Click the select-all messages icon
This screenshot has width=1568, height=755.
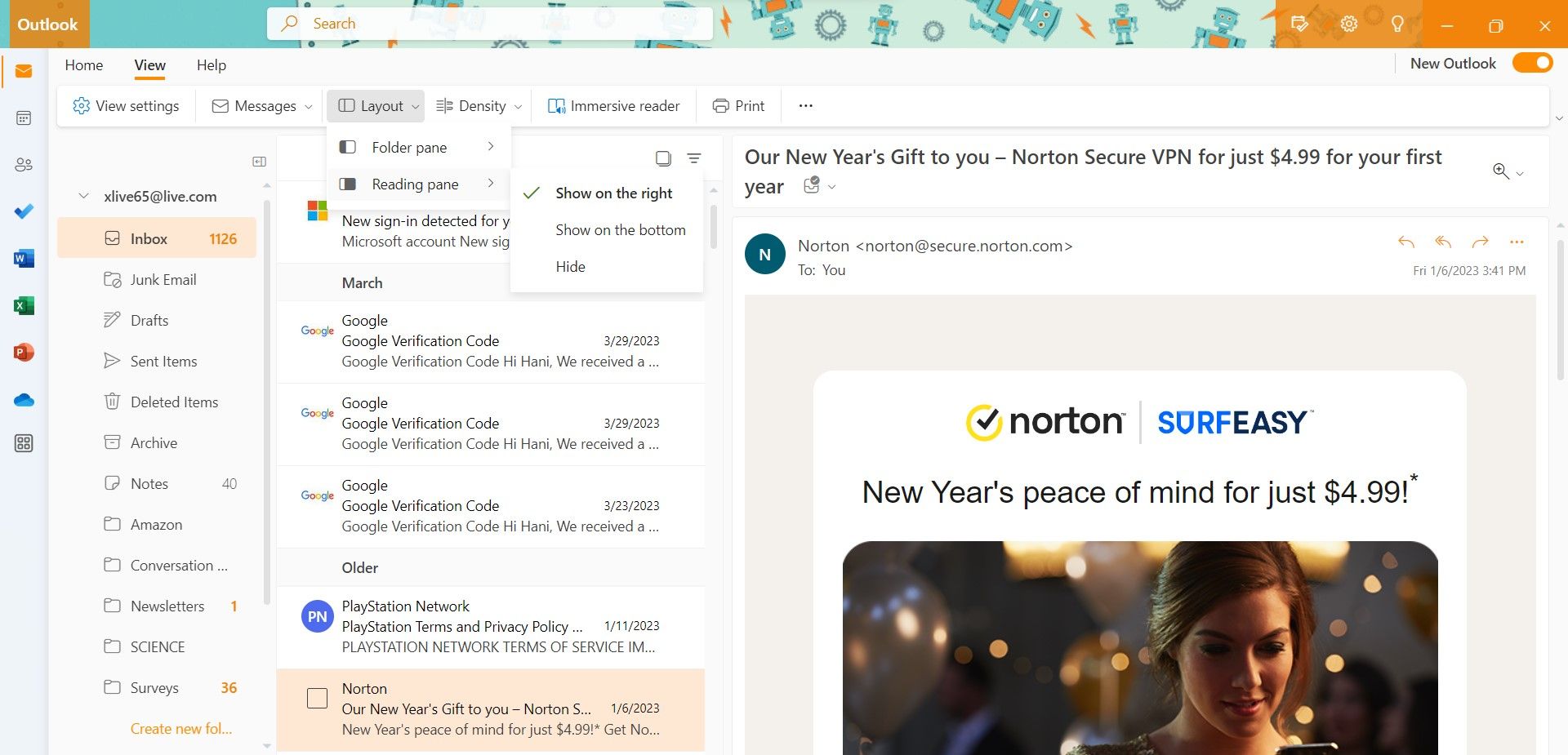(x=663, y=158)
